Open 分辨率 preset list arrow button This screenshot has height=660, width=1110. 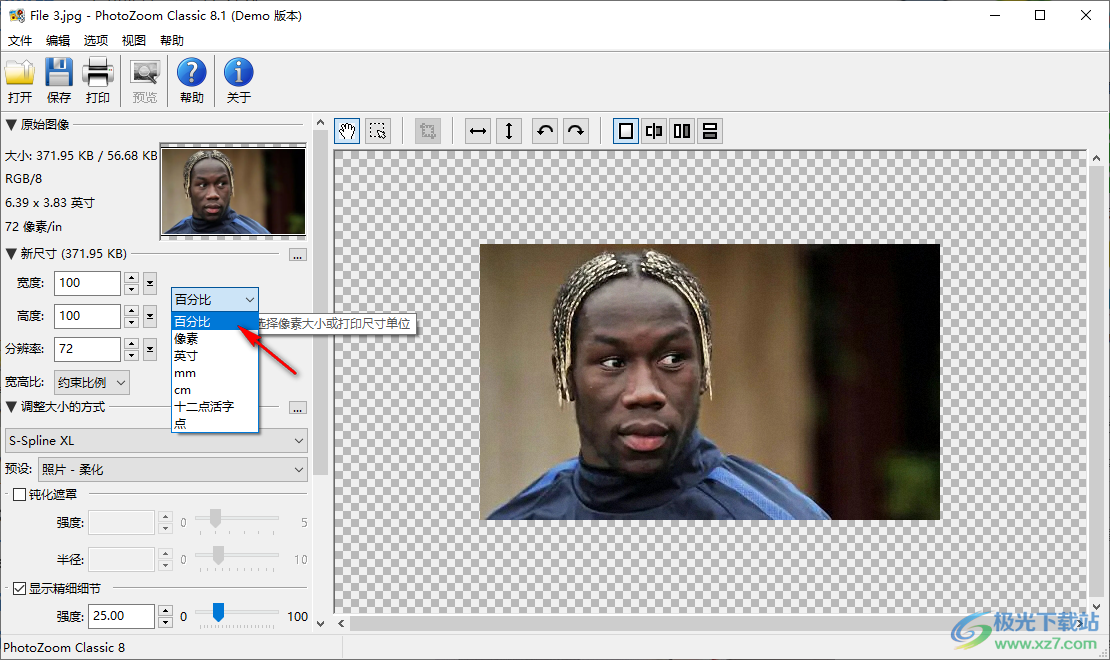(150, 349)
